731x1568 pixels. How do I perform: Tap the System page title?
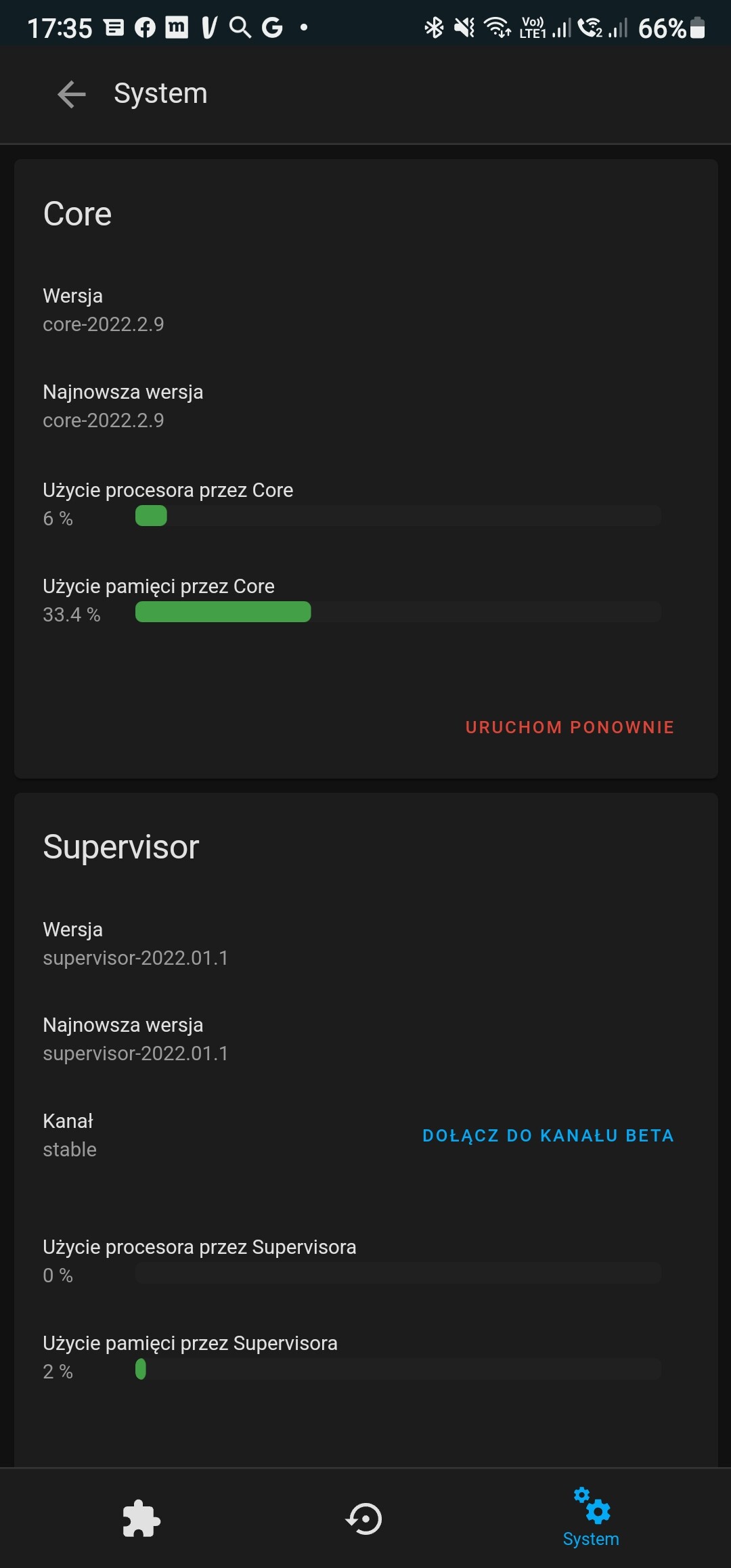pos(160,93)
